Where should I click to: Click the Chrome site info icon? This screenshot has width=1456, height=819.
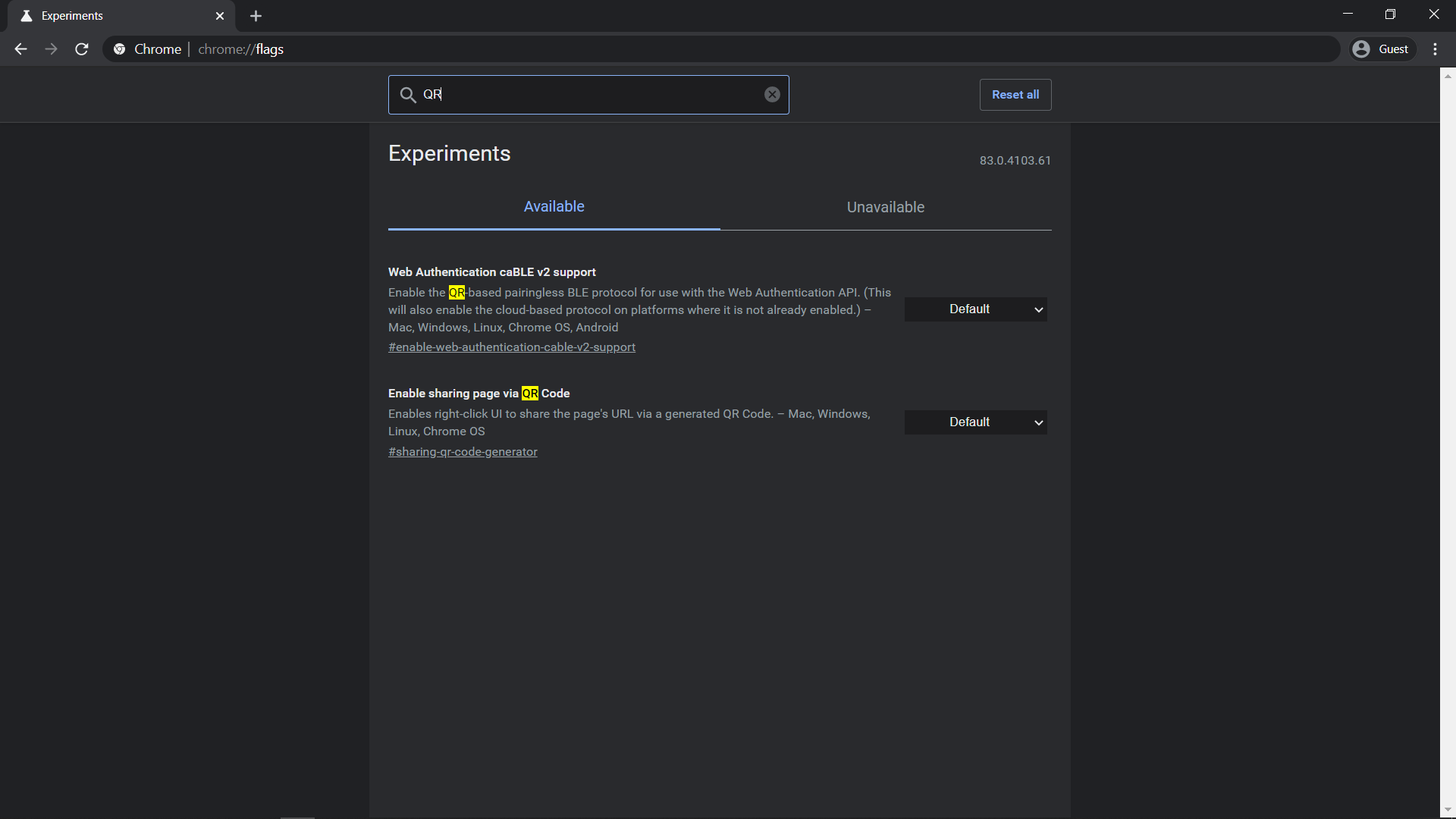coord(119,49)
